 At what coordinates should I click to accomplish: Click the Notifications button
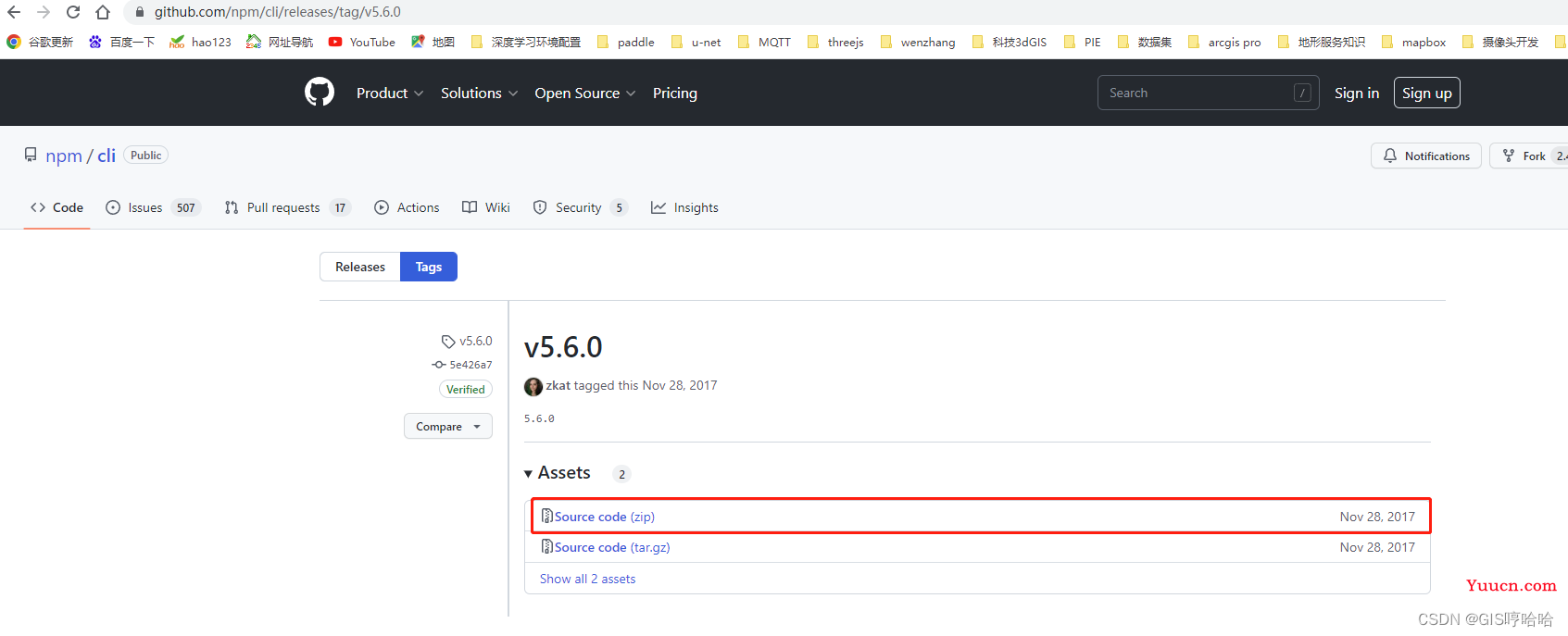[x=1426, y=156]
